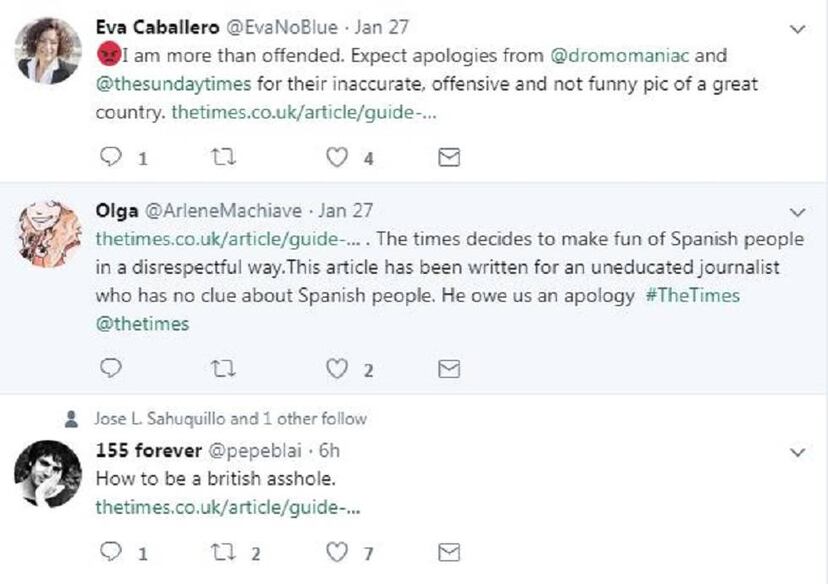Open the dropdown on 155 forever's tweet

797,451
